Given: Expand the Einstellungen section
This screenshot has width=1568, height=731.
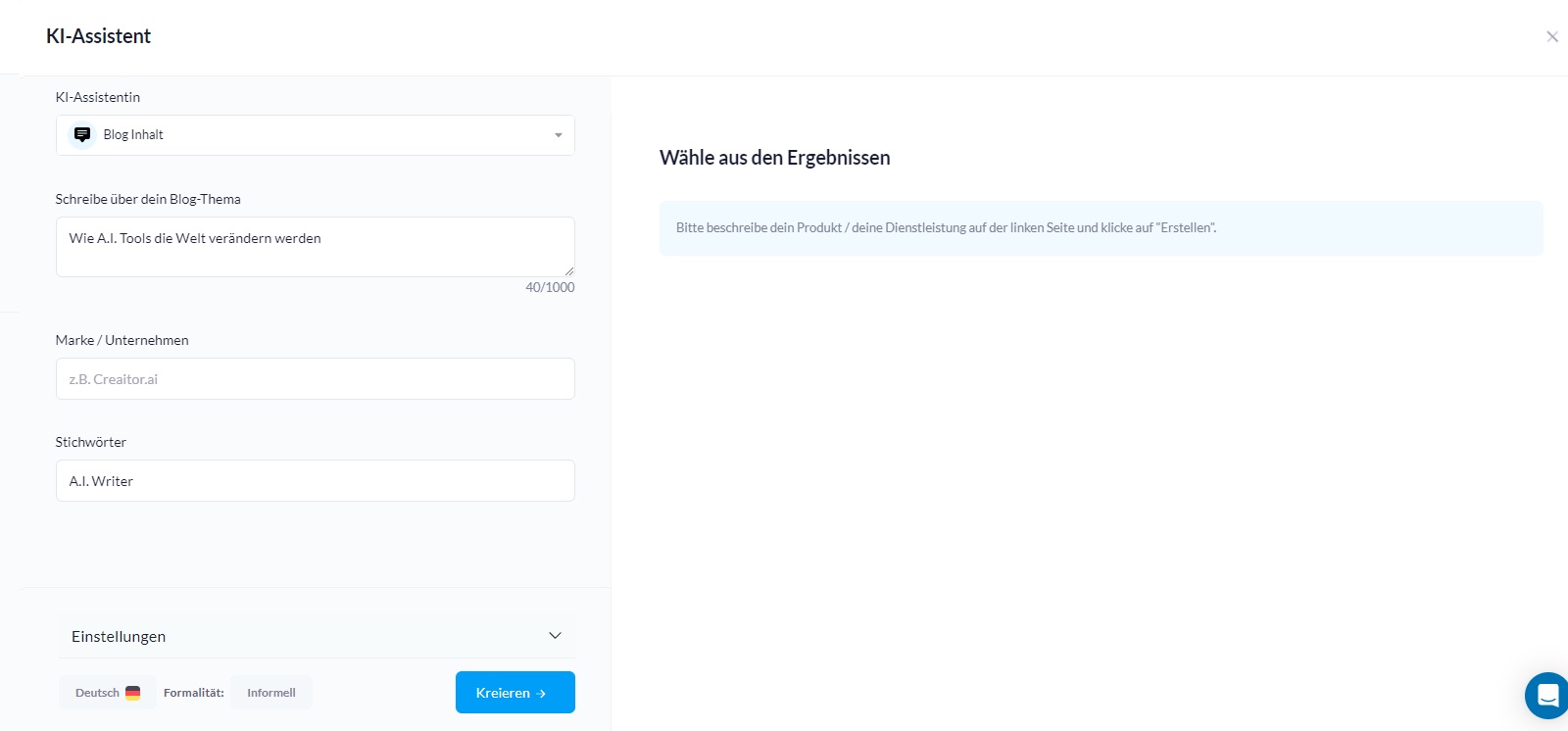Looking at the screenshot, I should coord(317,636).
